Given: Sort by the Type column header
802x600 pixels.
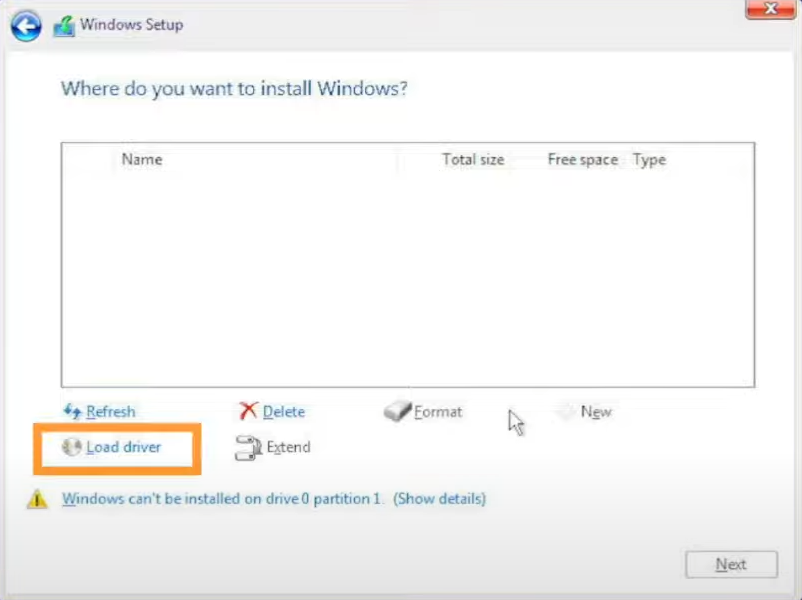Looking at the screenshot, I should pyautogui.click(x=649, y=160).
